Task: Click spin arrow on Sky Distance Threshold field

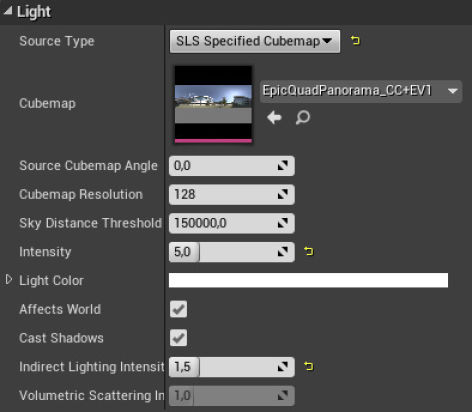Action: pyautogui.click(x=283, y=223)
